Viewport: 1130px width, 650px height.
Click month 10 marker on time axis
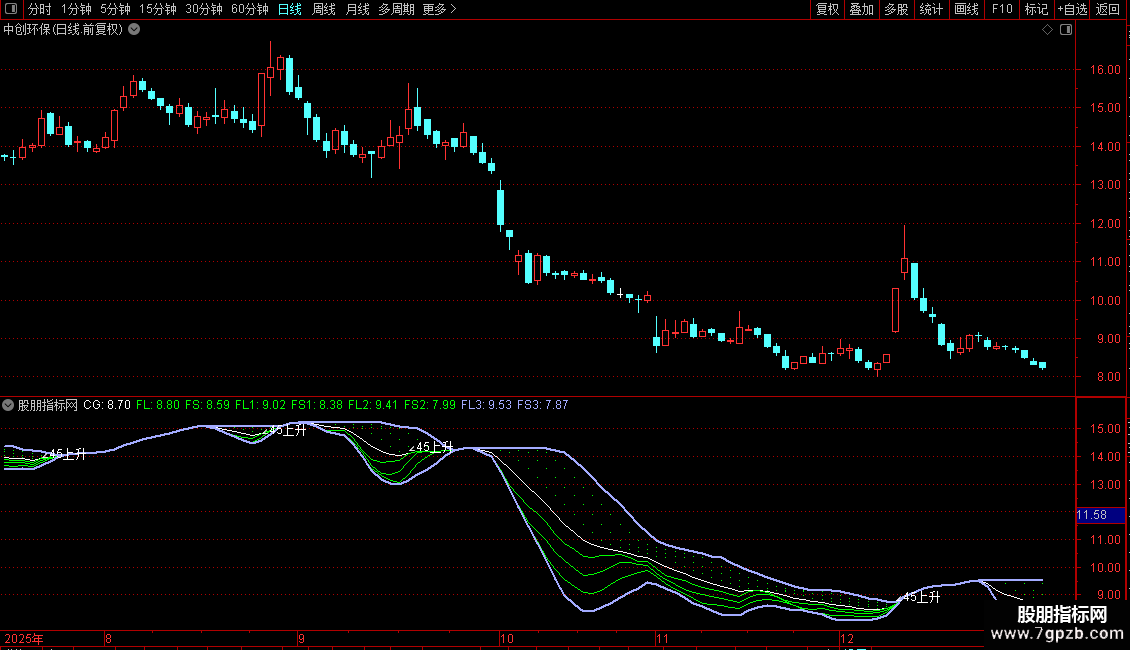pos(507,638)
